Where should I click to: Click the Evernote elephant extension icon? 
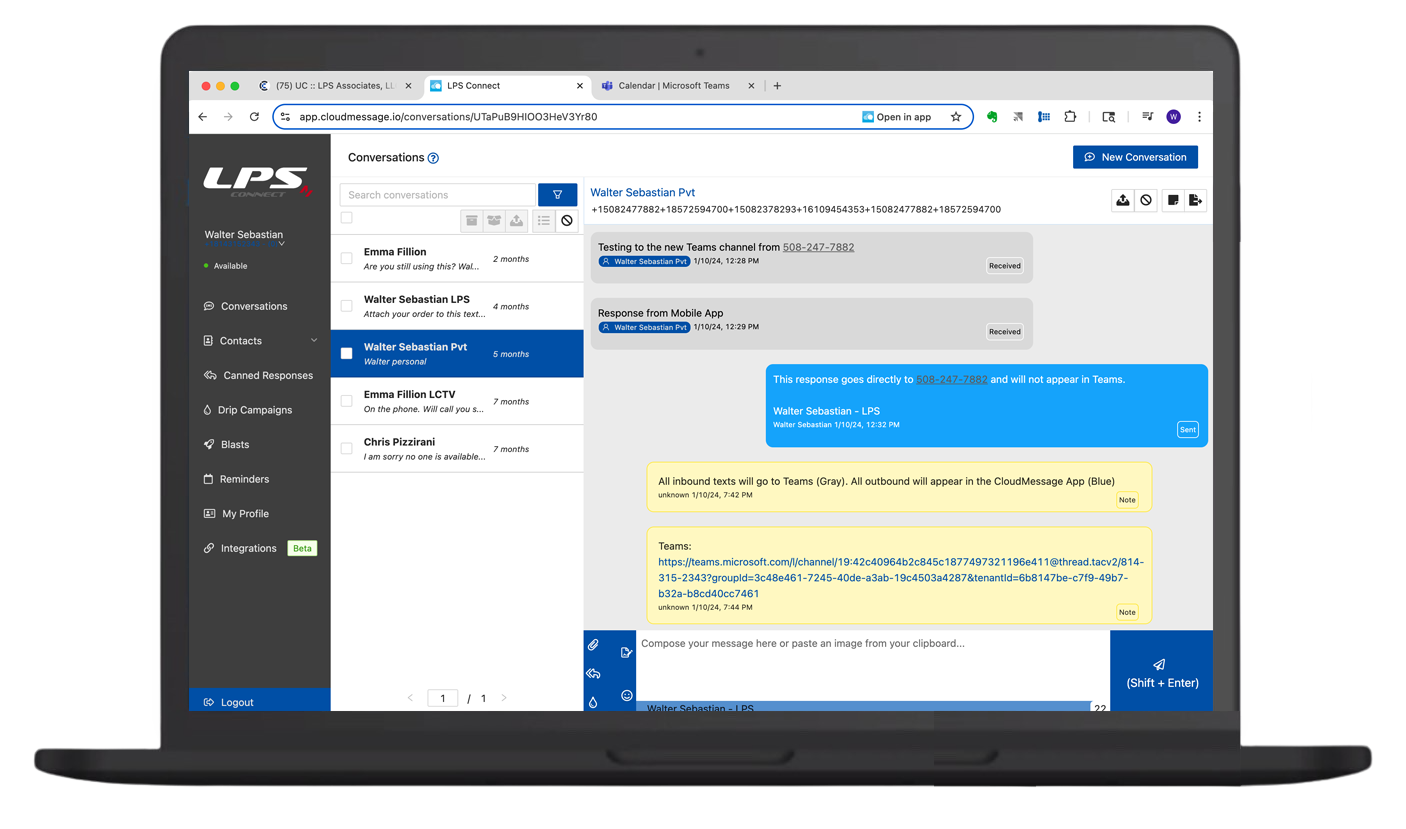992,117
